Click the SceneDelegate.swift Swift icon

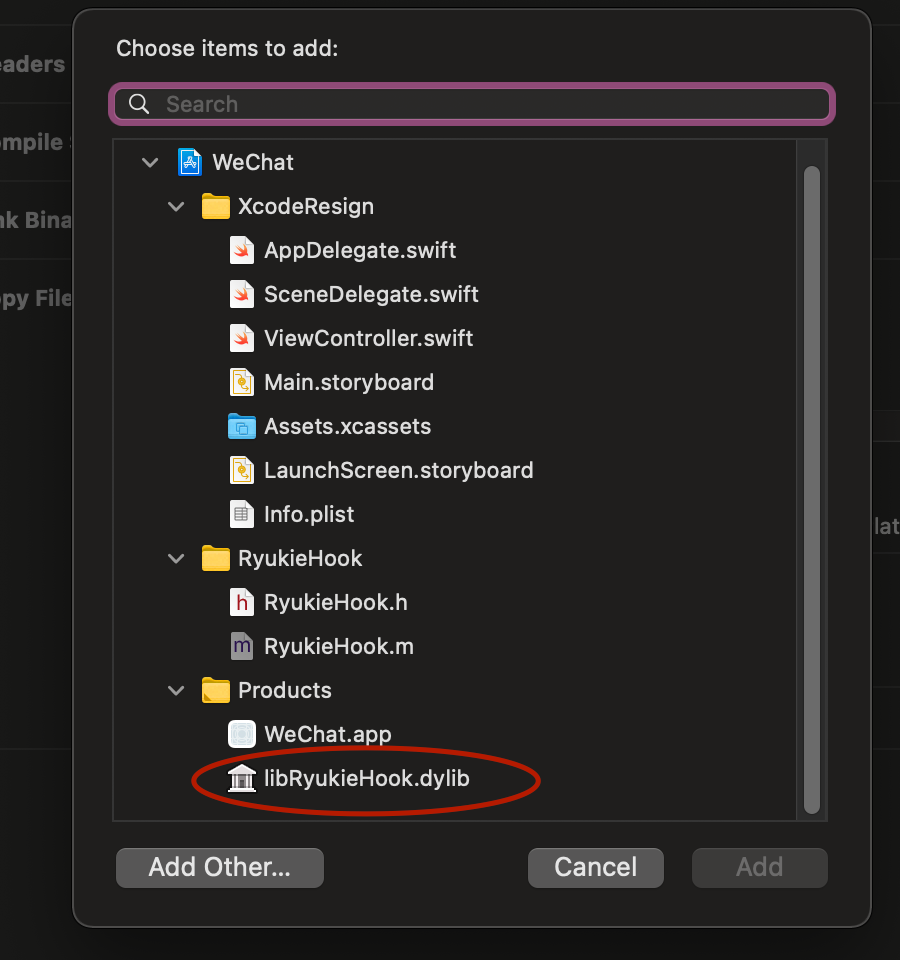click(x=242, y=294)
